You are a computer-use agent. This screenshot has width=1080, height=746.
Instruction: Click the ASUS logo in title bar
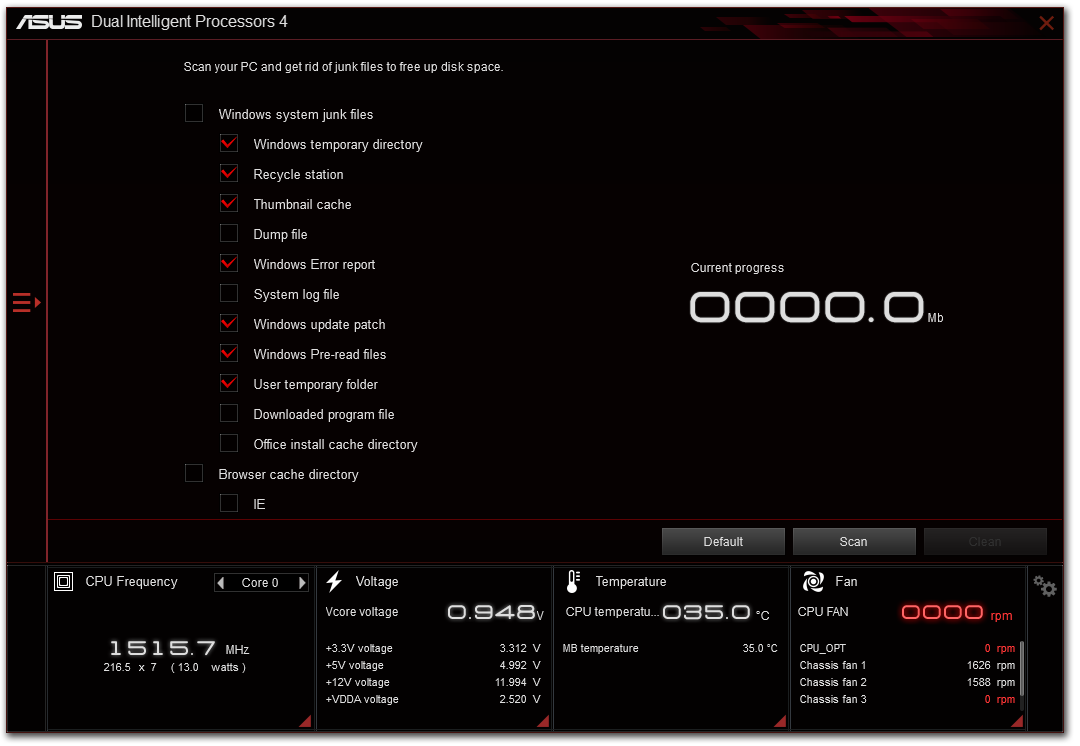point(49,22)
